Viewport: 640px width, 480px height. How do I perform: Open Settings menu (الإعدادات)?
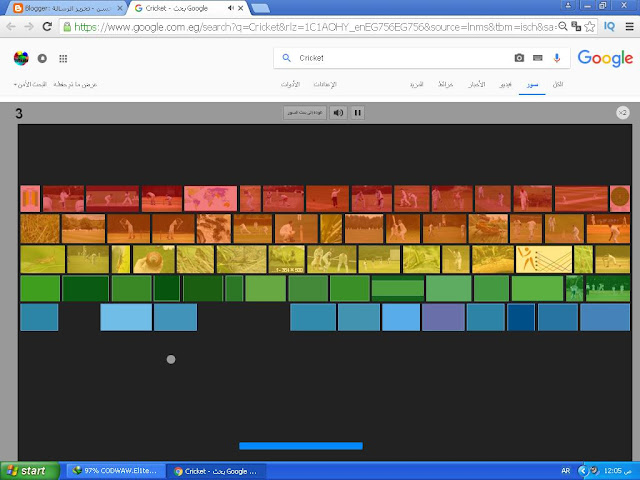click(325, 84)
